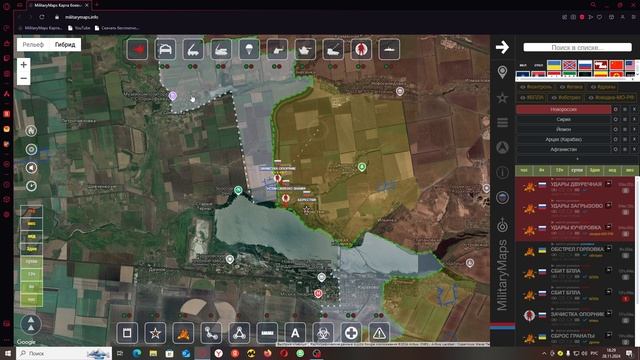Zoom out the map with minus button
Viewport: 640px width, 360px height.
coord(24,78)
